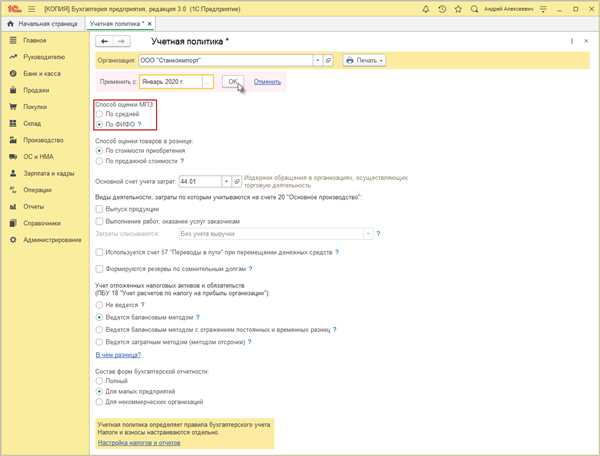Open Покупки section in sidebar

pos(35,107)
